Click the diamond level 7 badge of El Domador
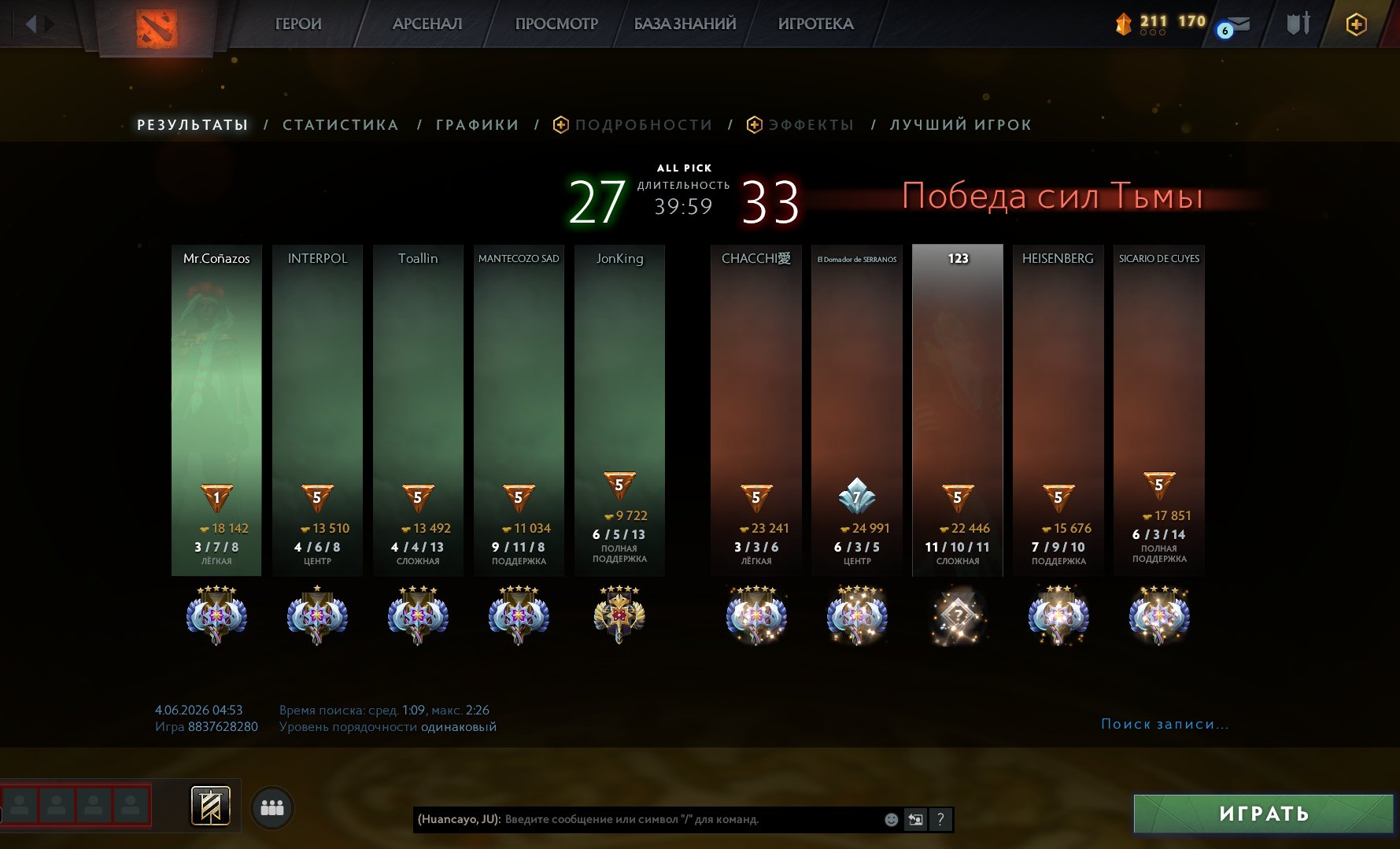 click(857, 496)
